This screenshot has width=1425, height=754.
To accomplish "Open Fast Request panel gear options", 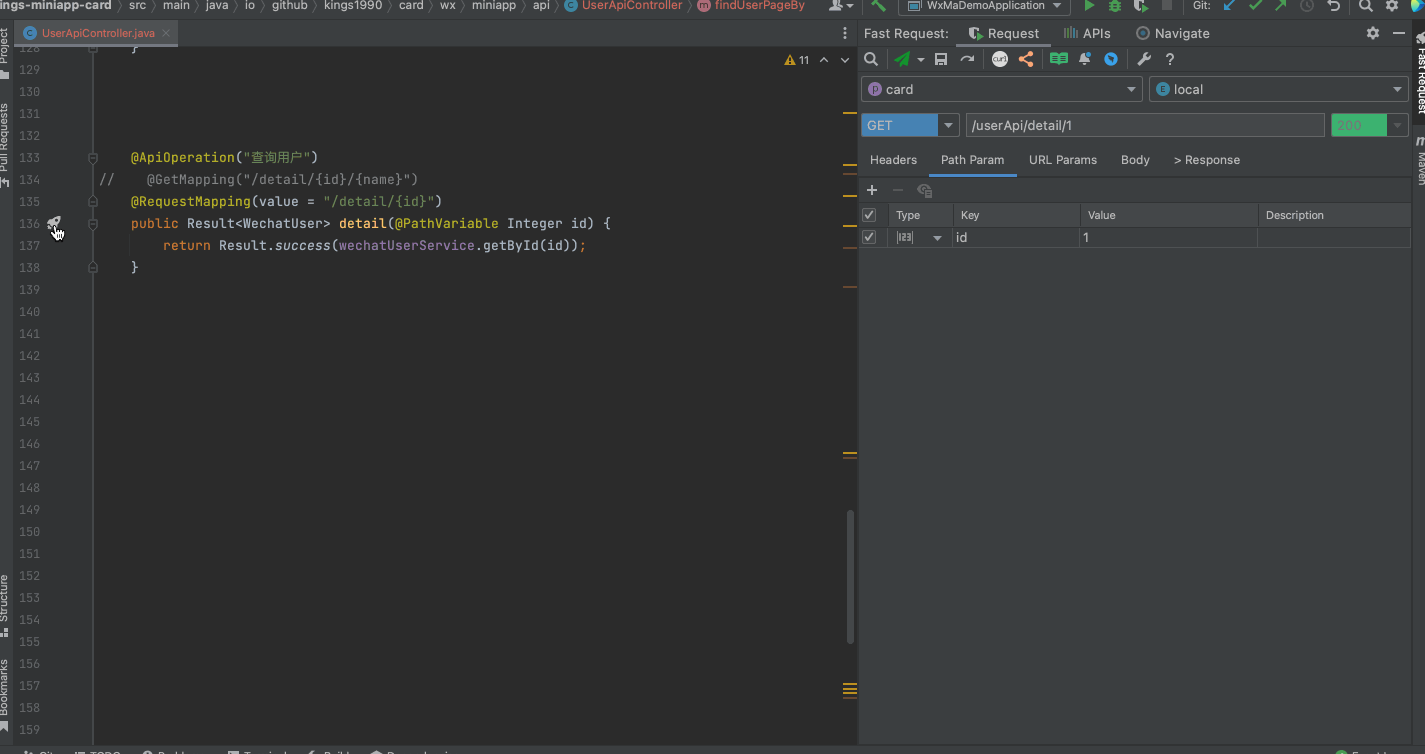I will click(x=1373, y=33).
